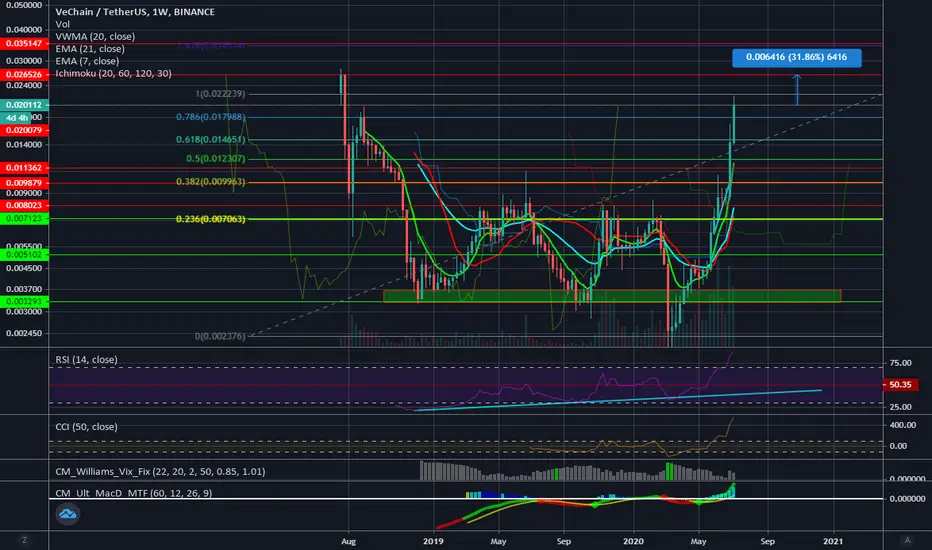Click the 25.00 RSI scale value

(900, 407)
